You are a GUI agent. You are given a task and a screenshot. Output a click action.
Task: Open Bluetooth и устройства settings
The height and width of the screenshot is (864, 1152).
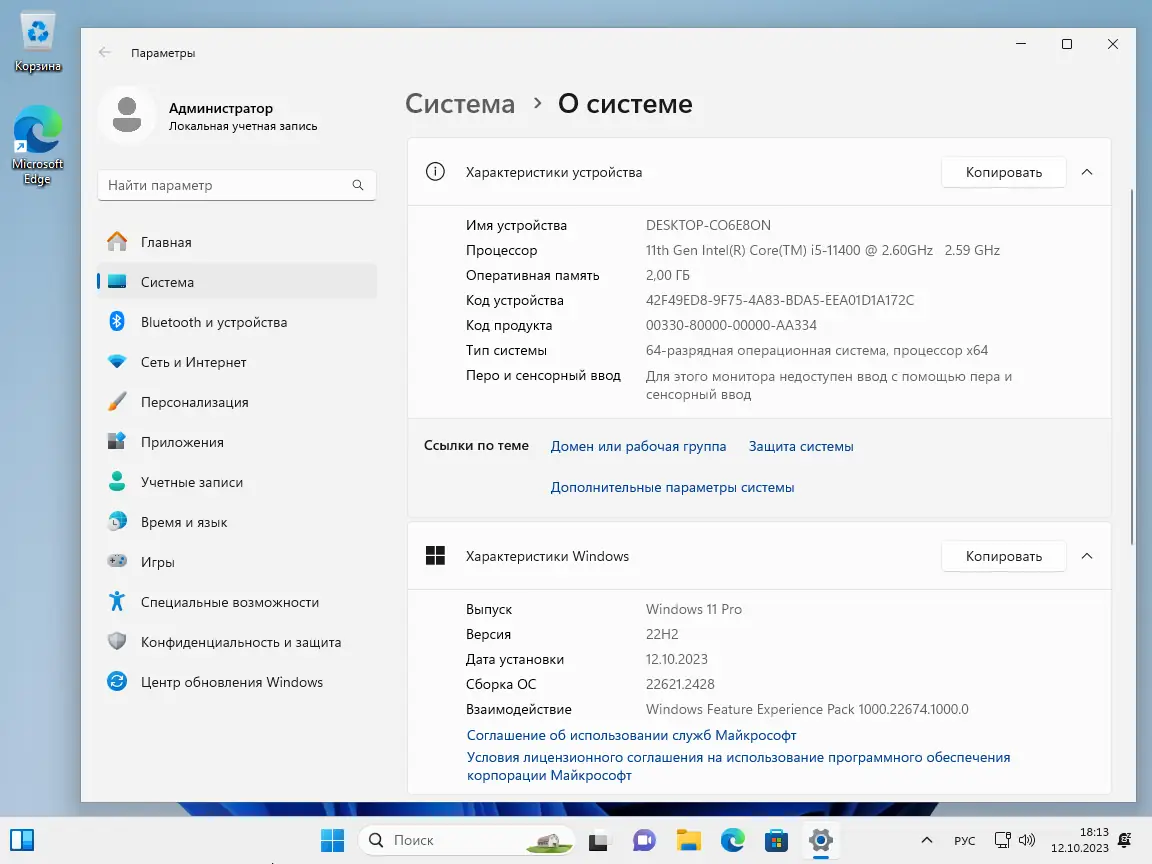[237, 322]
